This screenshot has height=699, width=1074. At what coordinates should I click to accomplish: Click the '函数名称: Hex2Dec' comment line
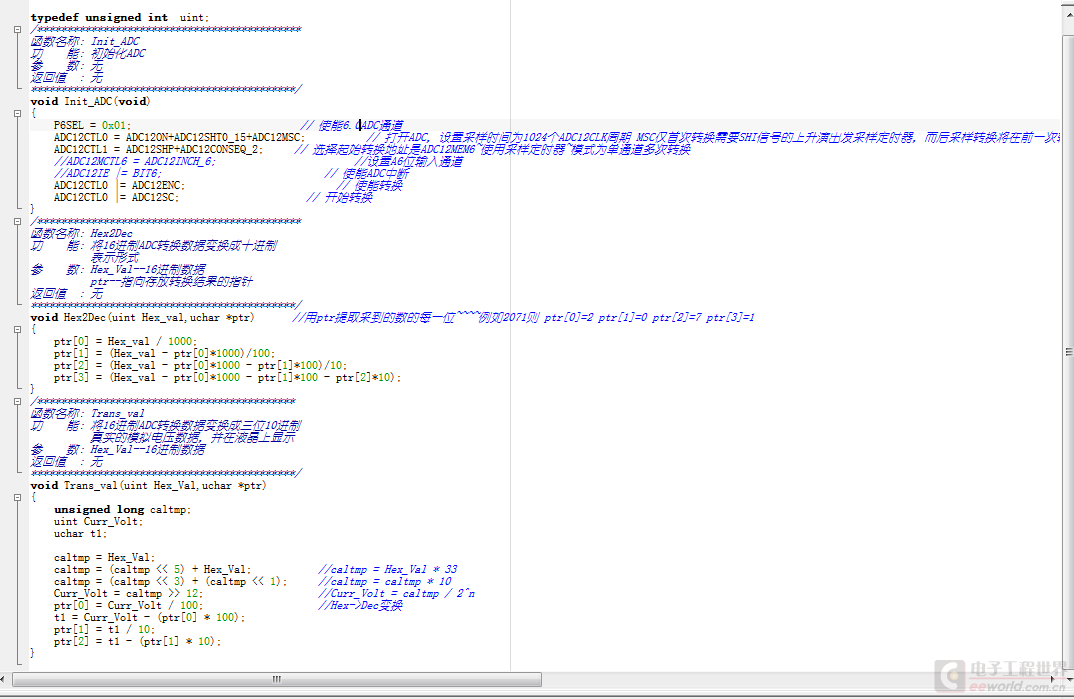tap(82, 233)
